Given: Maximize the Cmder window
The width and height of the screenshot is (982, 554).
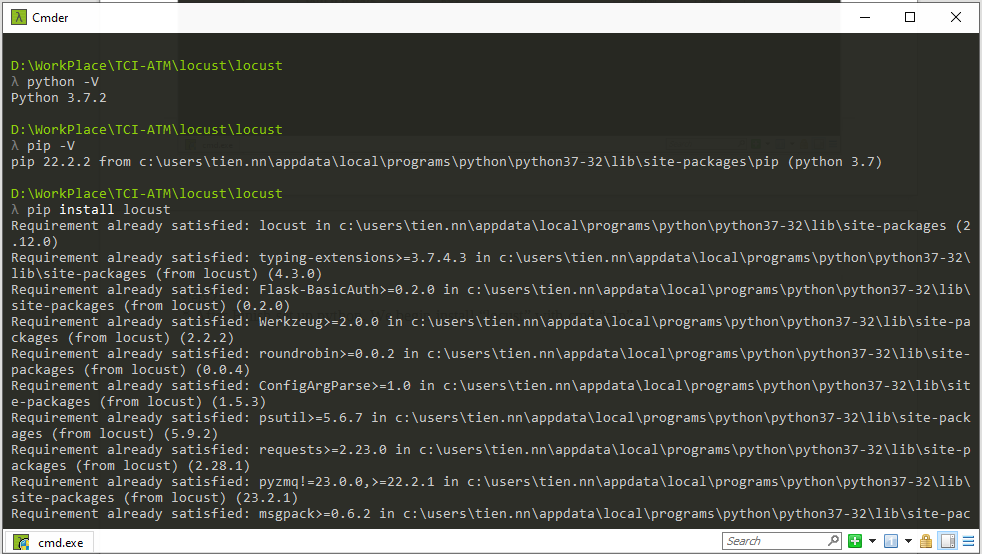Looking at the screenshot, I should click(910, 17).
